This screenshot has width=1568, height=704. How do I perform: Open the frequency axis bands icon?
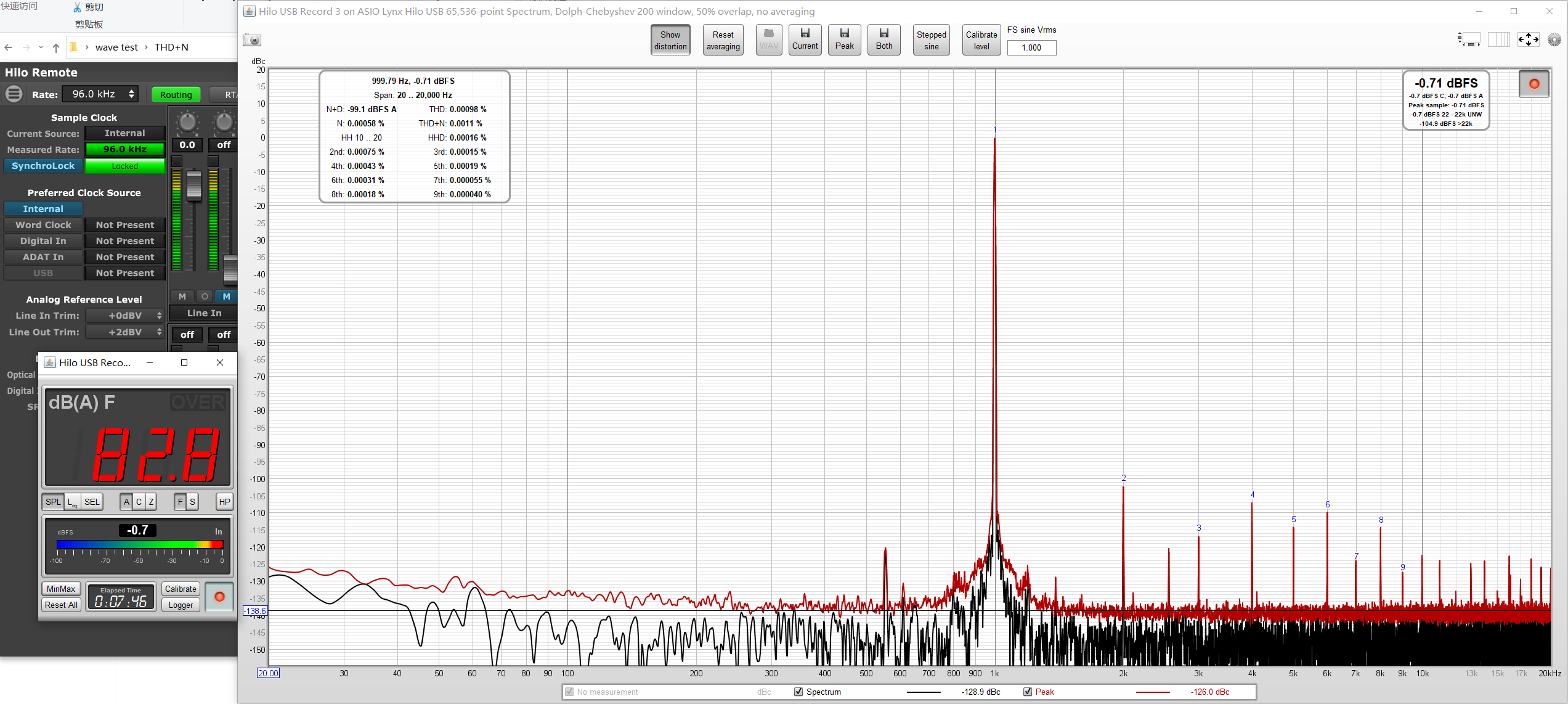tap(1499, 39)
